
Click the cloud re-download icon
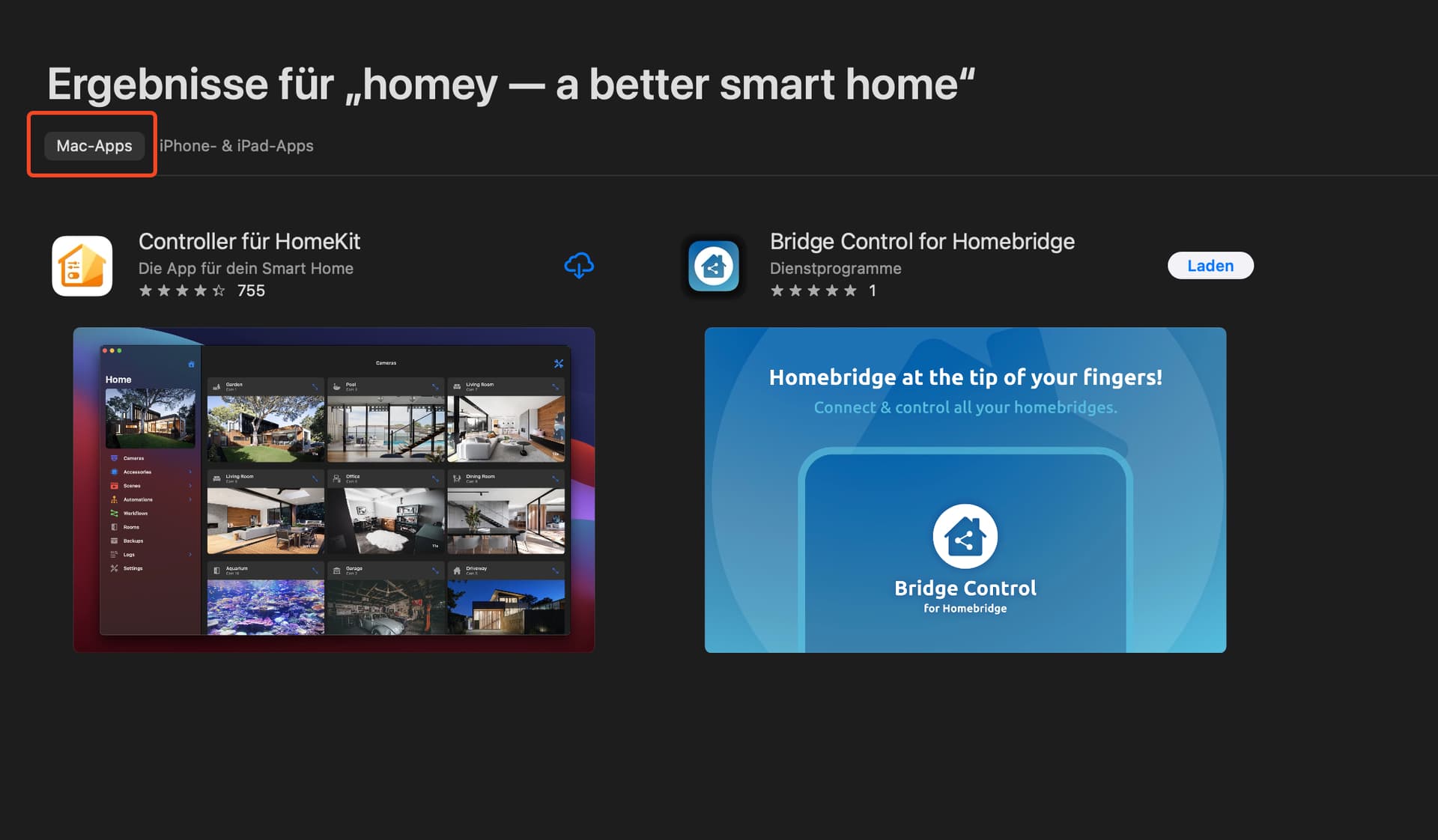[579, 265]
